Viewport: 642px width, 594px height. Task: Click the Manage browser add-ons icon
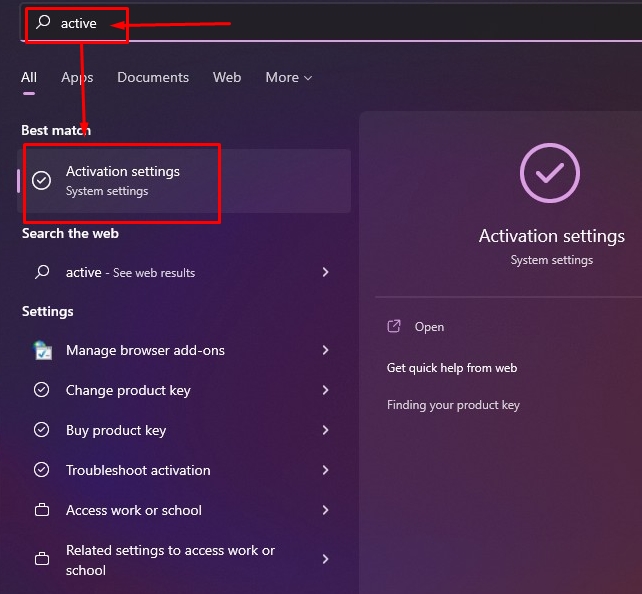(x=43, y=350)
